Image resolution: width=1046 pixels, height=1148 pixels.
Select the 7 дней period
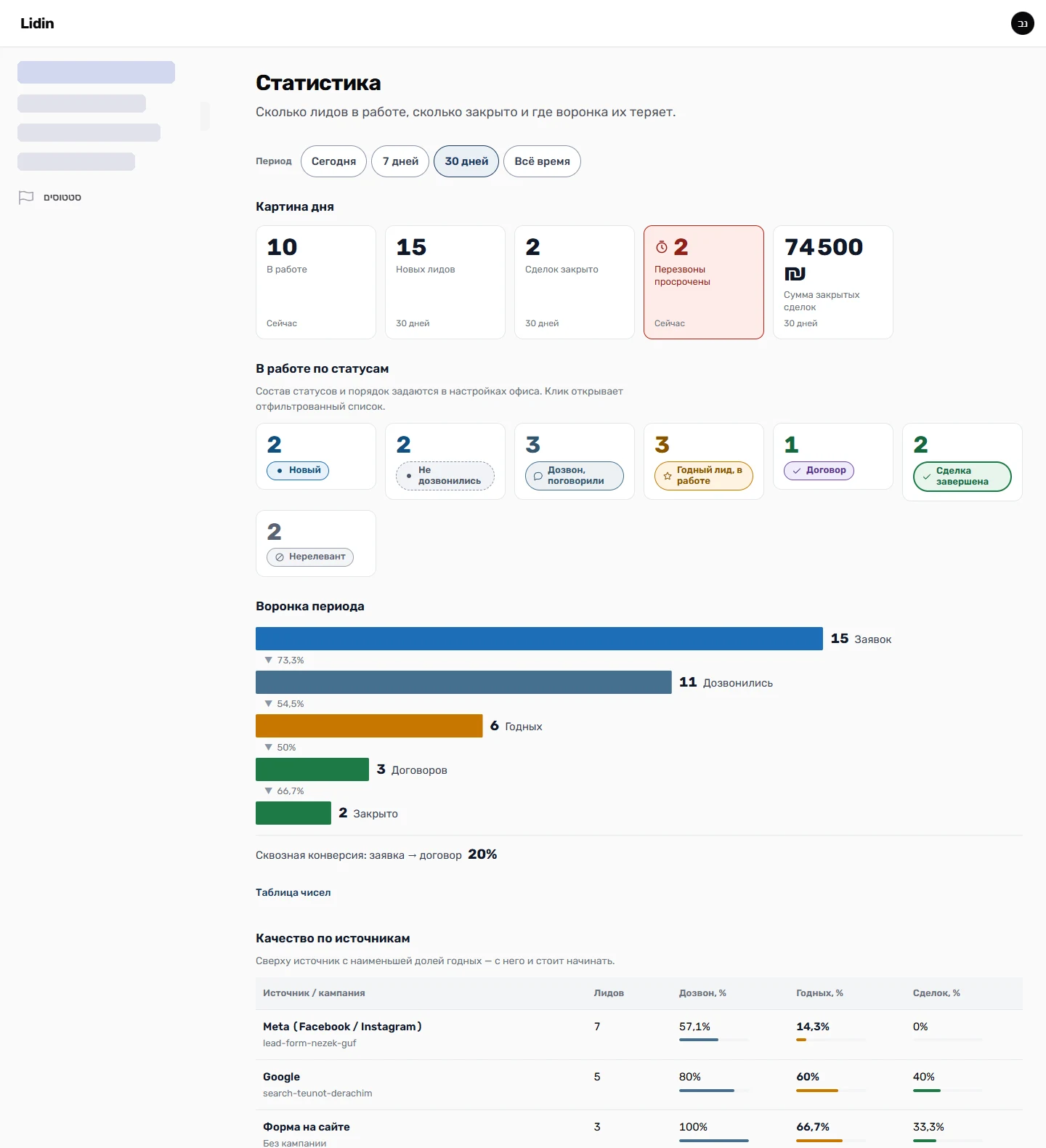400,161
